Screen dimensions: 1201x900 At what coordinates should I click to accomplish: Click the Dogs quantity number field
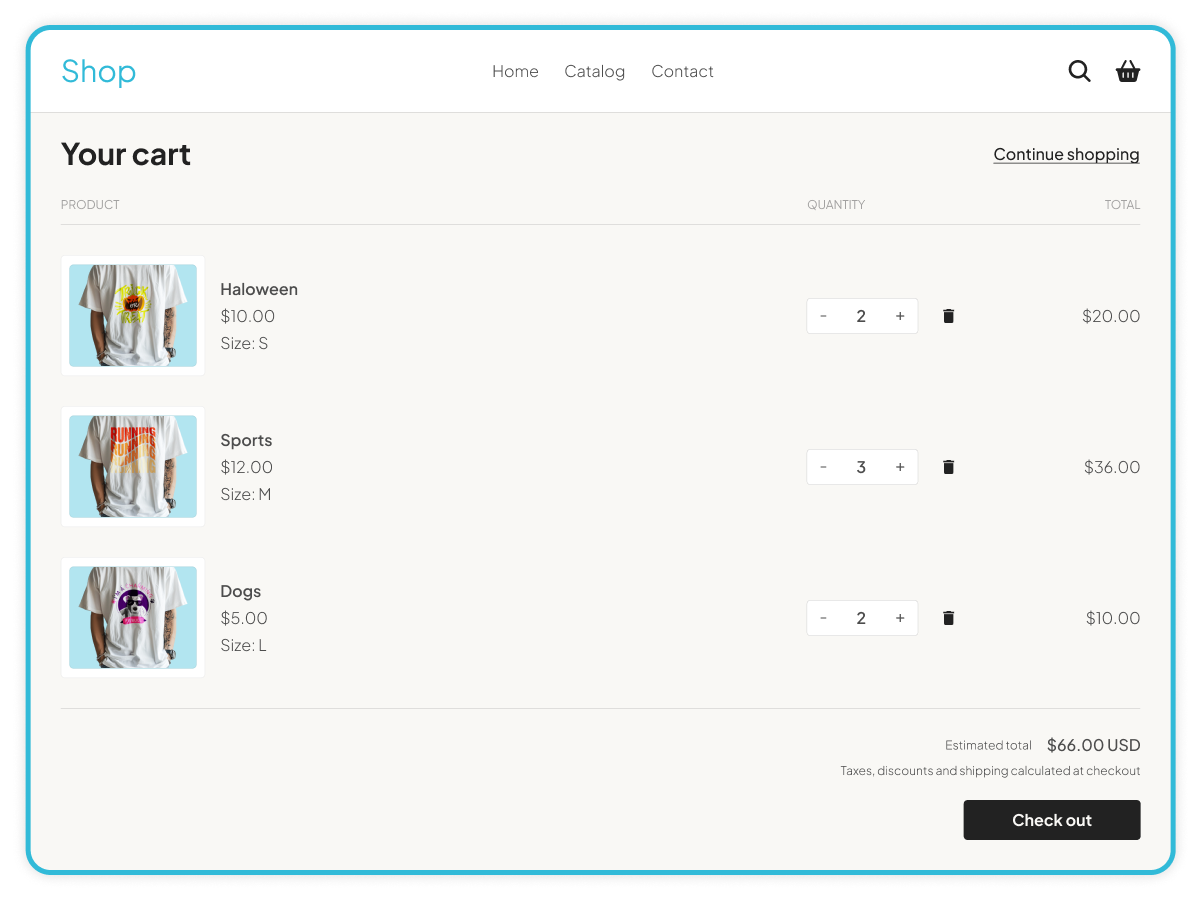861,618
